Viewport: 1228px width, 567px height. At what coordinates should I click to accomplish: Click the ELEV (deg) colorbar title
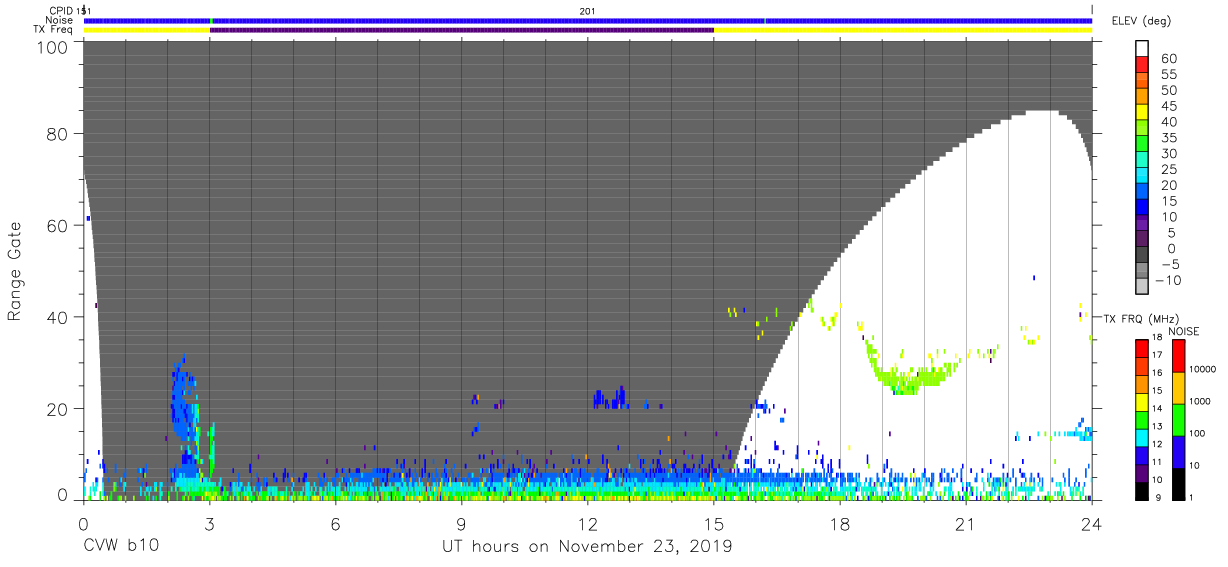click(x=1141, y=20)
